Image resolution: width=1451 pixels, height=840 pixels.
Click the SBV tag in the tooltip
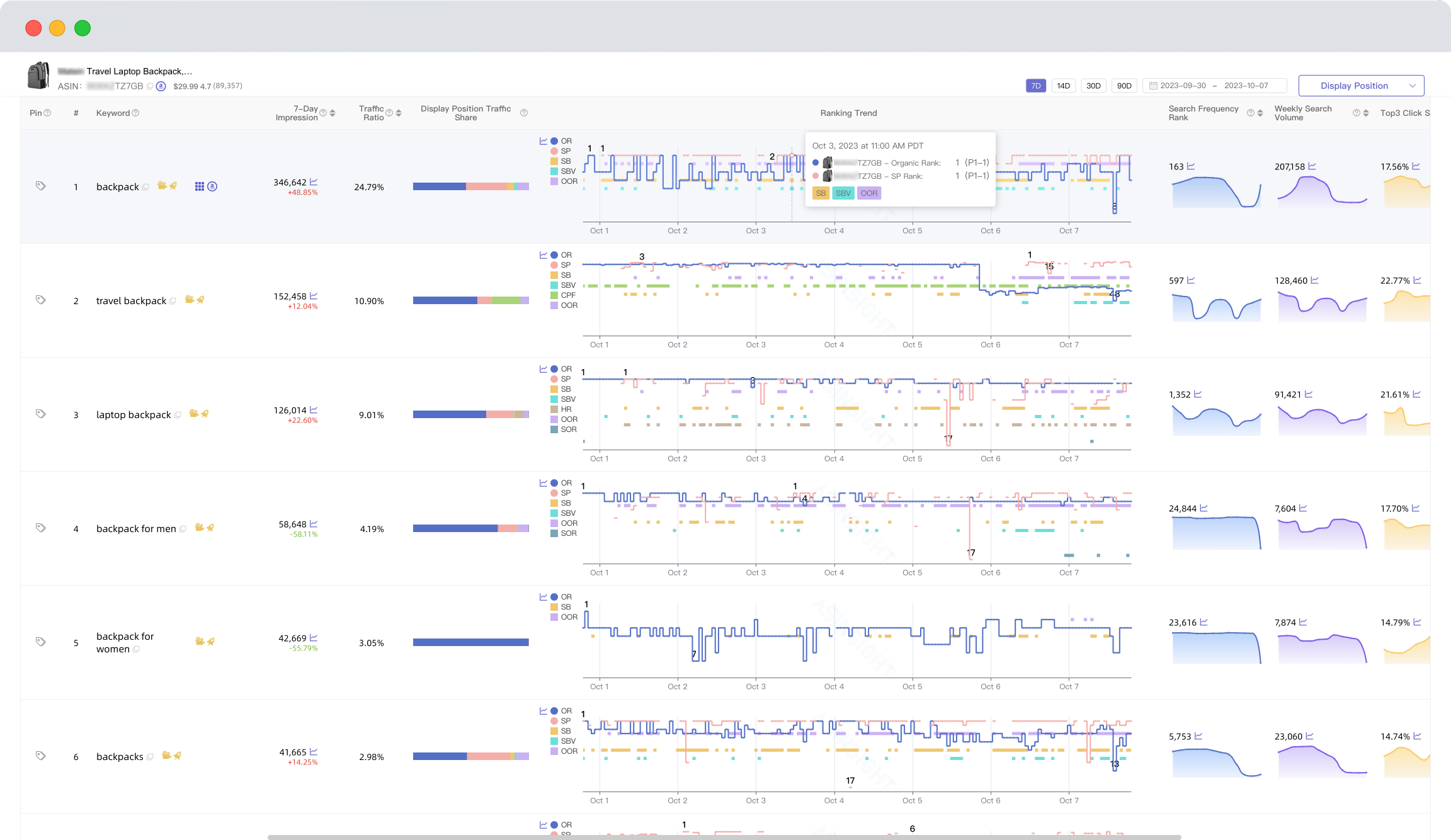point(843,193)
